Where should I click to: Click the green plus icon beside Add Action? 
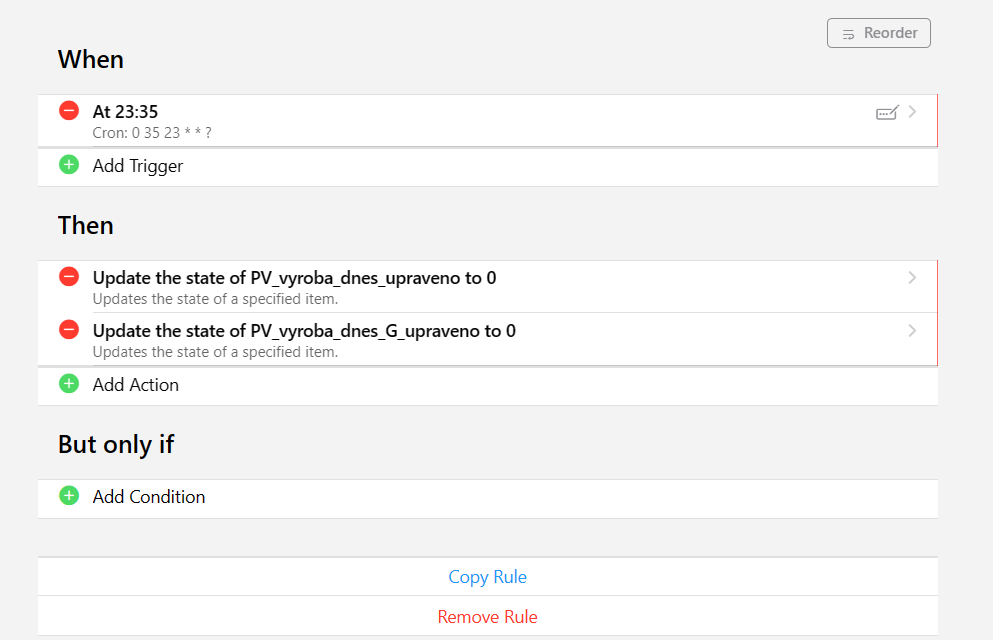pos(69,384)
